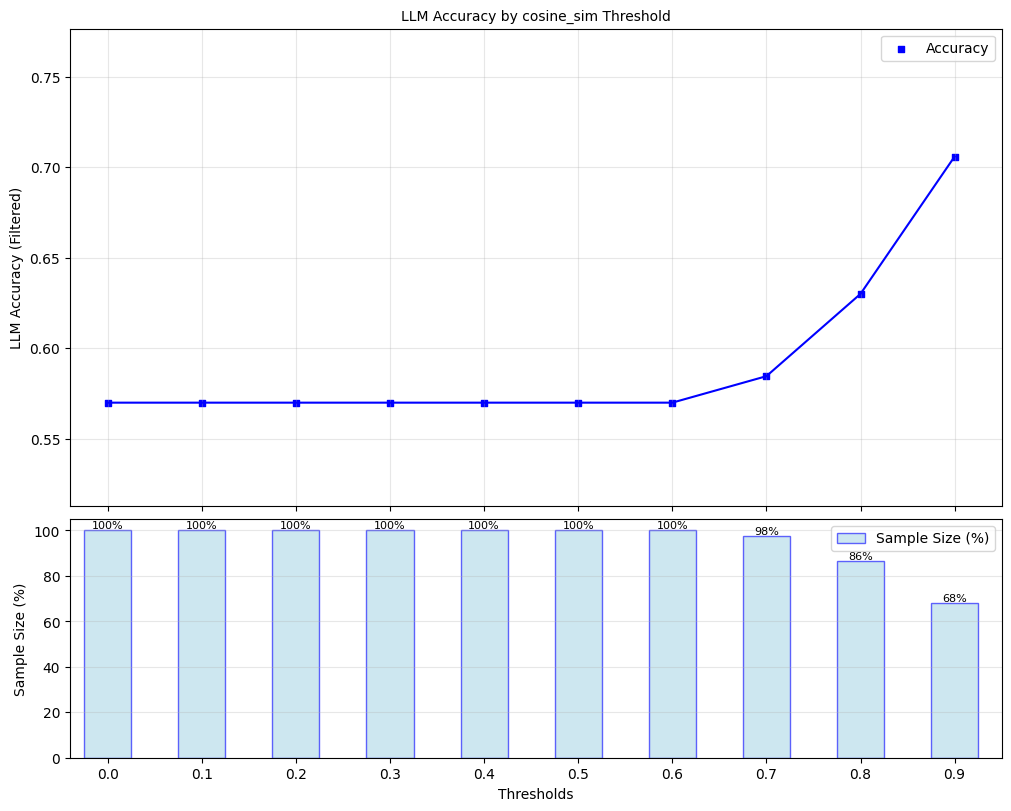The image size is (1011, 811).
Task: Pick the accuracy data point at threshold 0.4
Action: (484, 403)
